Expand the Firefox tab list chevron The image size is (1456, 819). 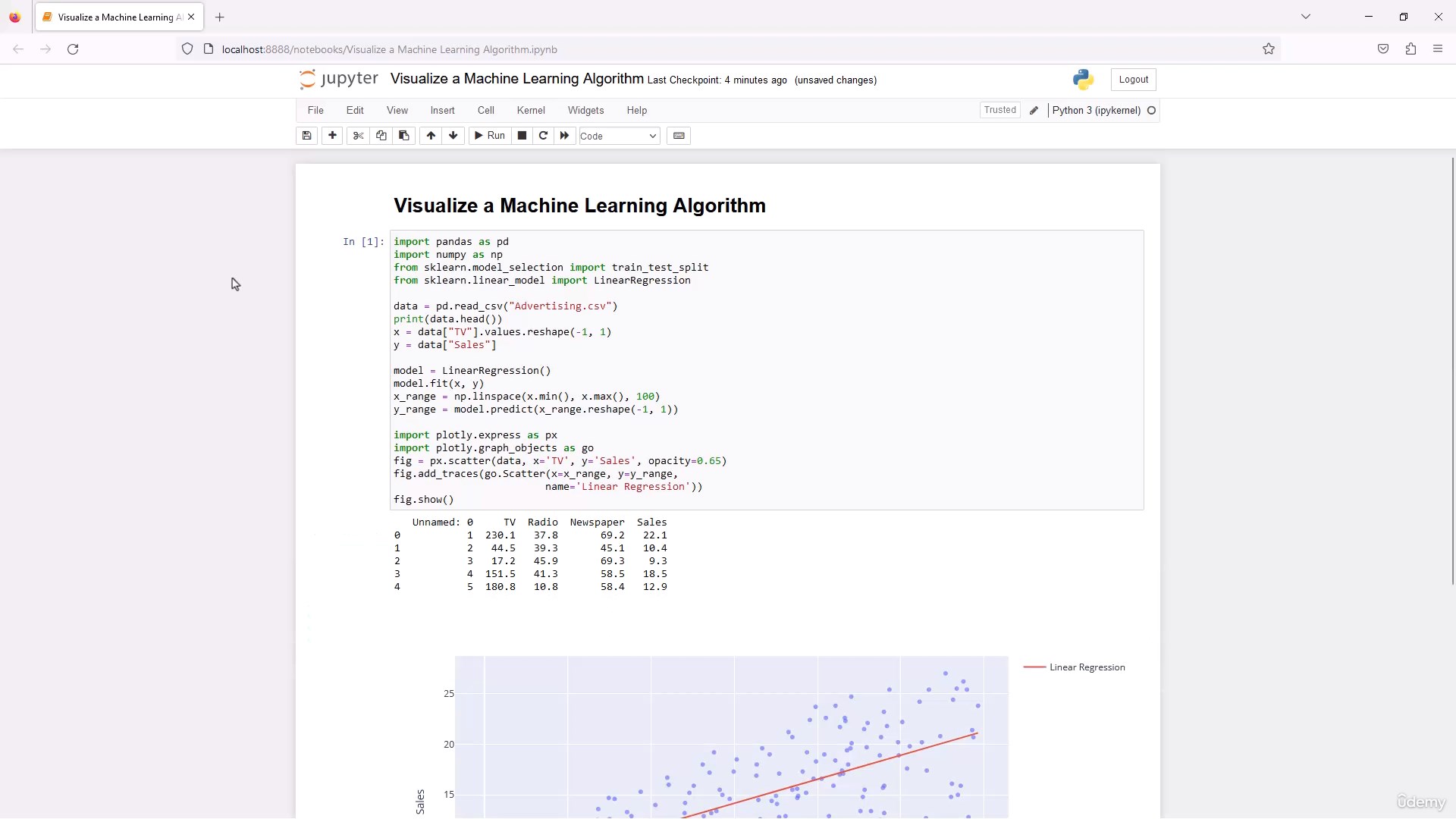1306,17
